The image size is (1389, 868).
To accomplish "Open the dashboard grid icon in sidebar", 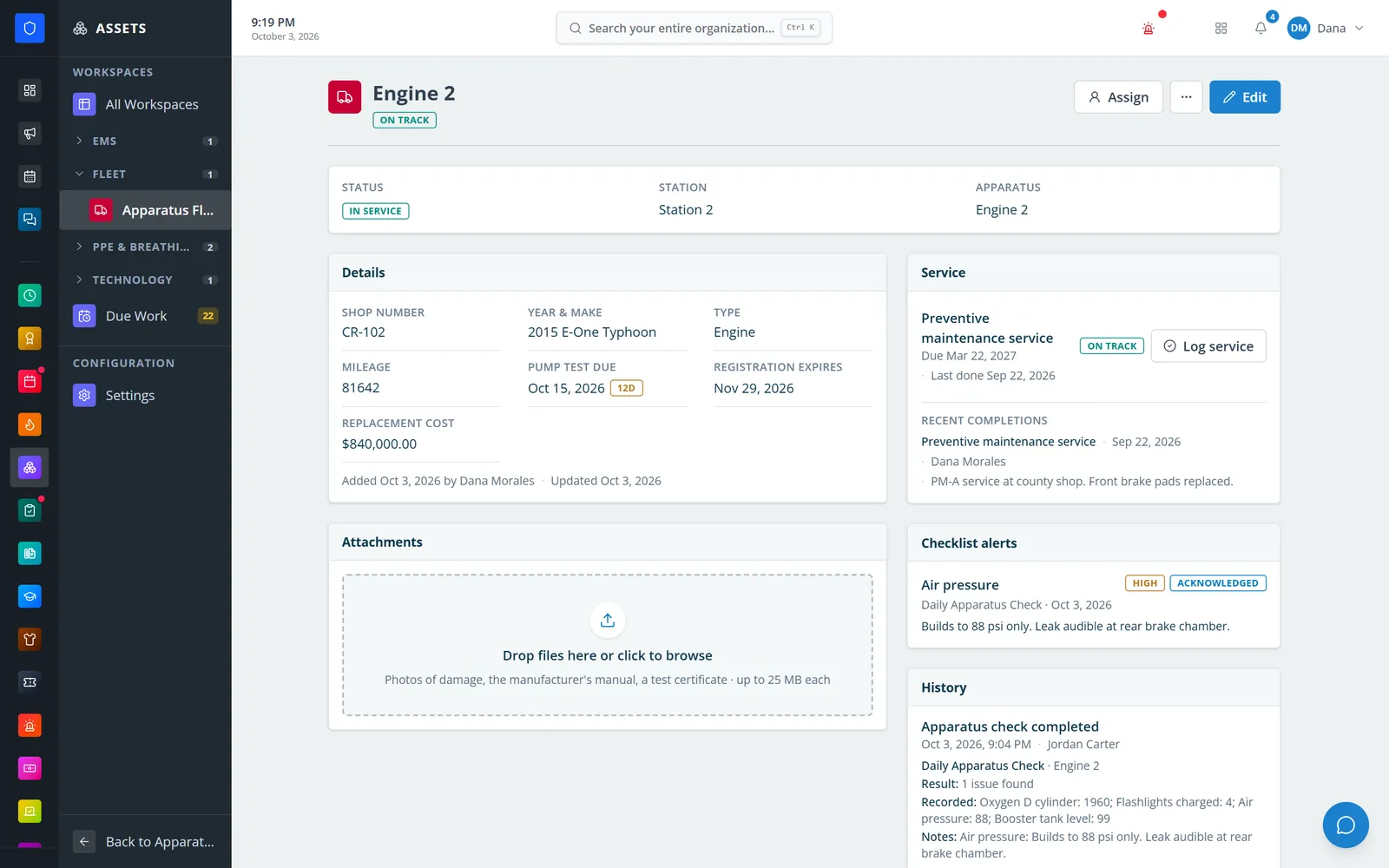I will tap(30, 90).
